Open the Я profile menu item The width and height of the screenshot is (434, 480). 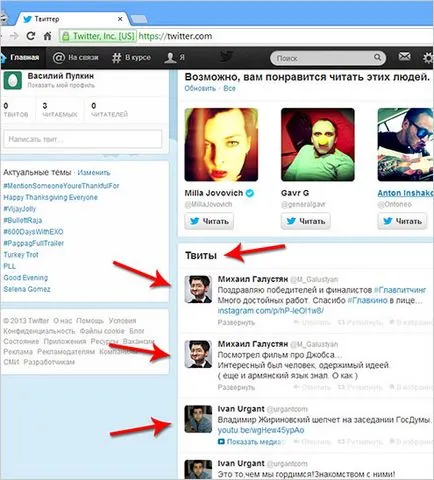(x=174, y=58)
